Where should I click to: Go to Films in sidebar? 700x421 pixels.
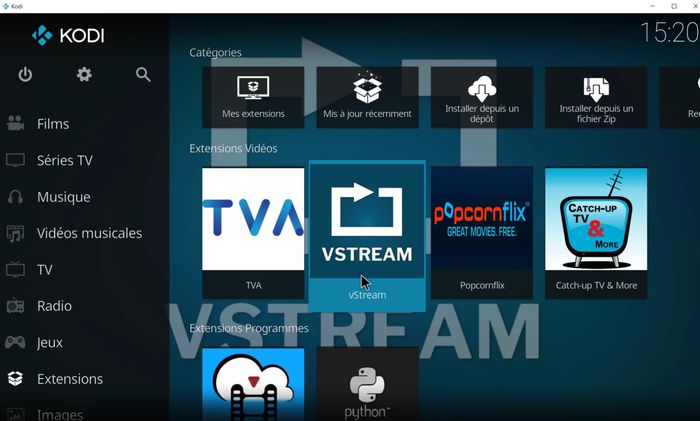[53, 124]
